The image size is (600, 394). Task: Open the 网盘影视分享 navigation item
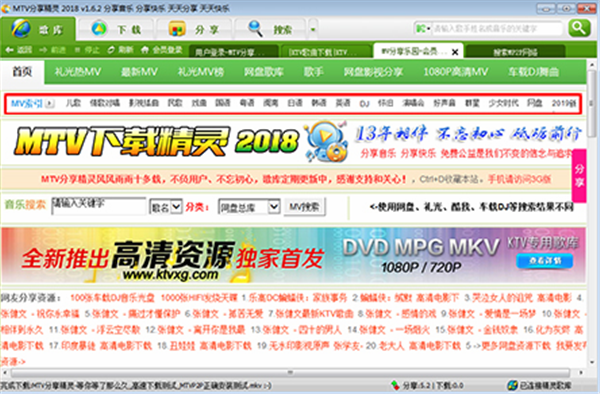click(x=373, y=72)
